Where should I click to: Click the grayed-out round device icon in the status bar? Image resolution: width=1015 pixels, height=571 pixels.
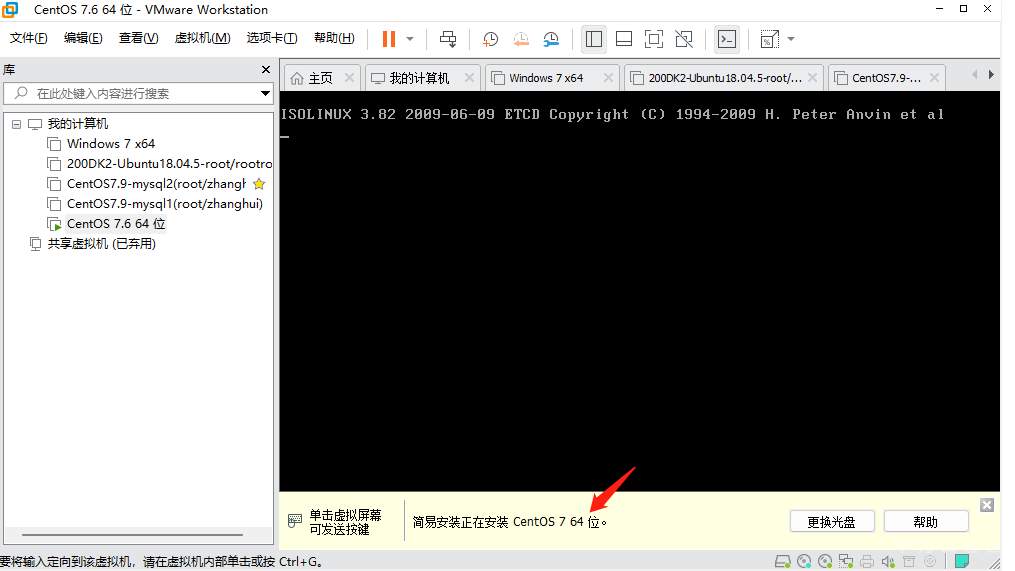[930, 561]
